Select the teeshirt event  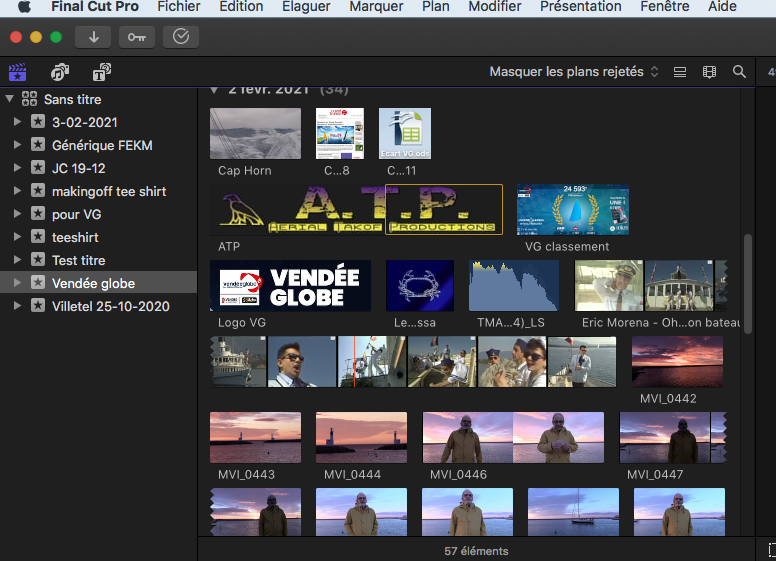click(98, 237)
